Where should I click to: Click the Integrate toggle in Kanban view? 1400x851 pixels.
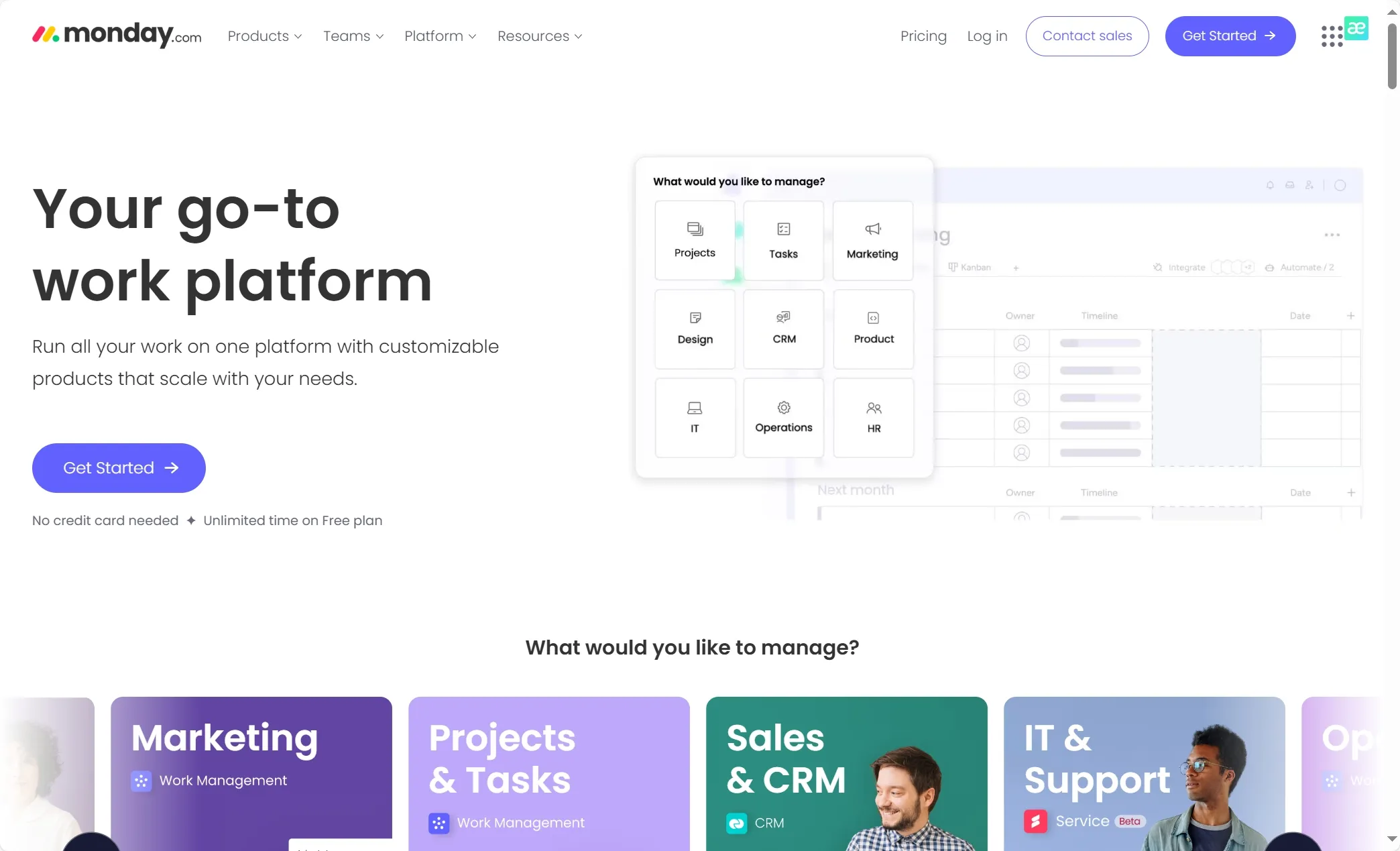click(x=1185, y=267)
